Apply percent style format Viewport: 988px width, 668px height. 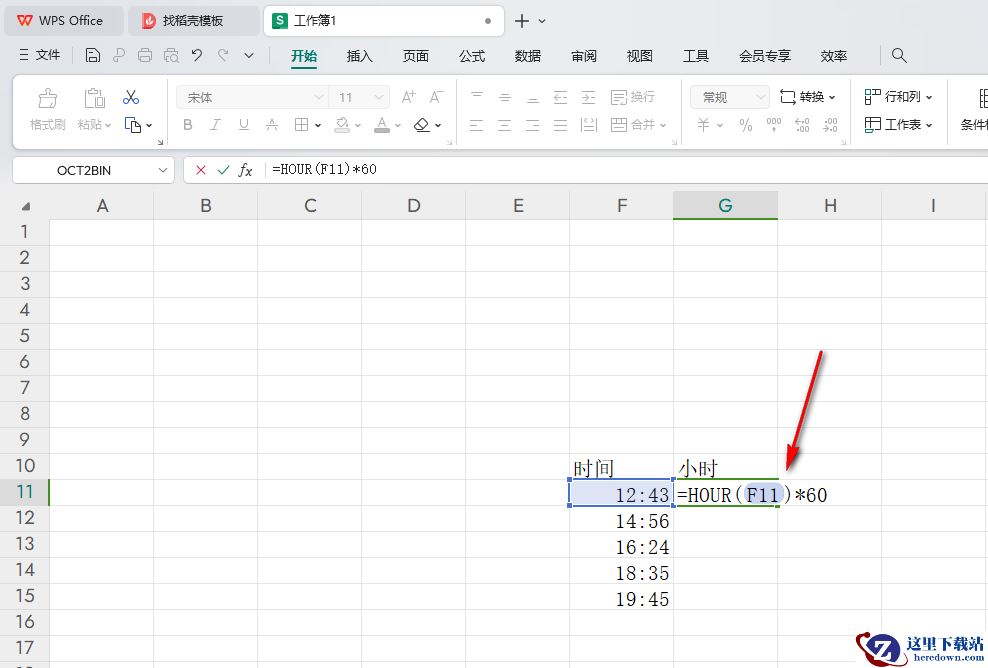tap(746, 125)
